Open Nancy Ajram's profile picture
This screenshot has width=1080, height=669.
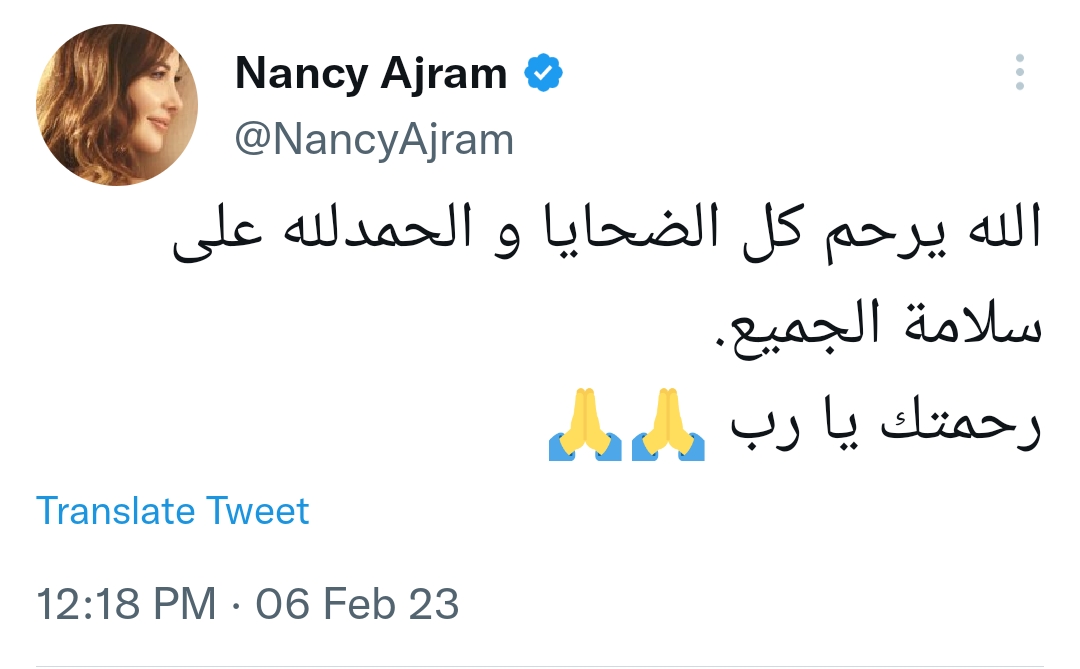click(x=117, y=106)
